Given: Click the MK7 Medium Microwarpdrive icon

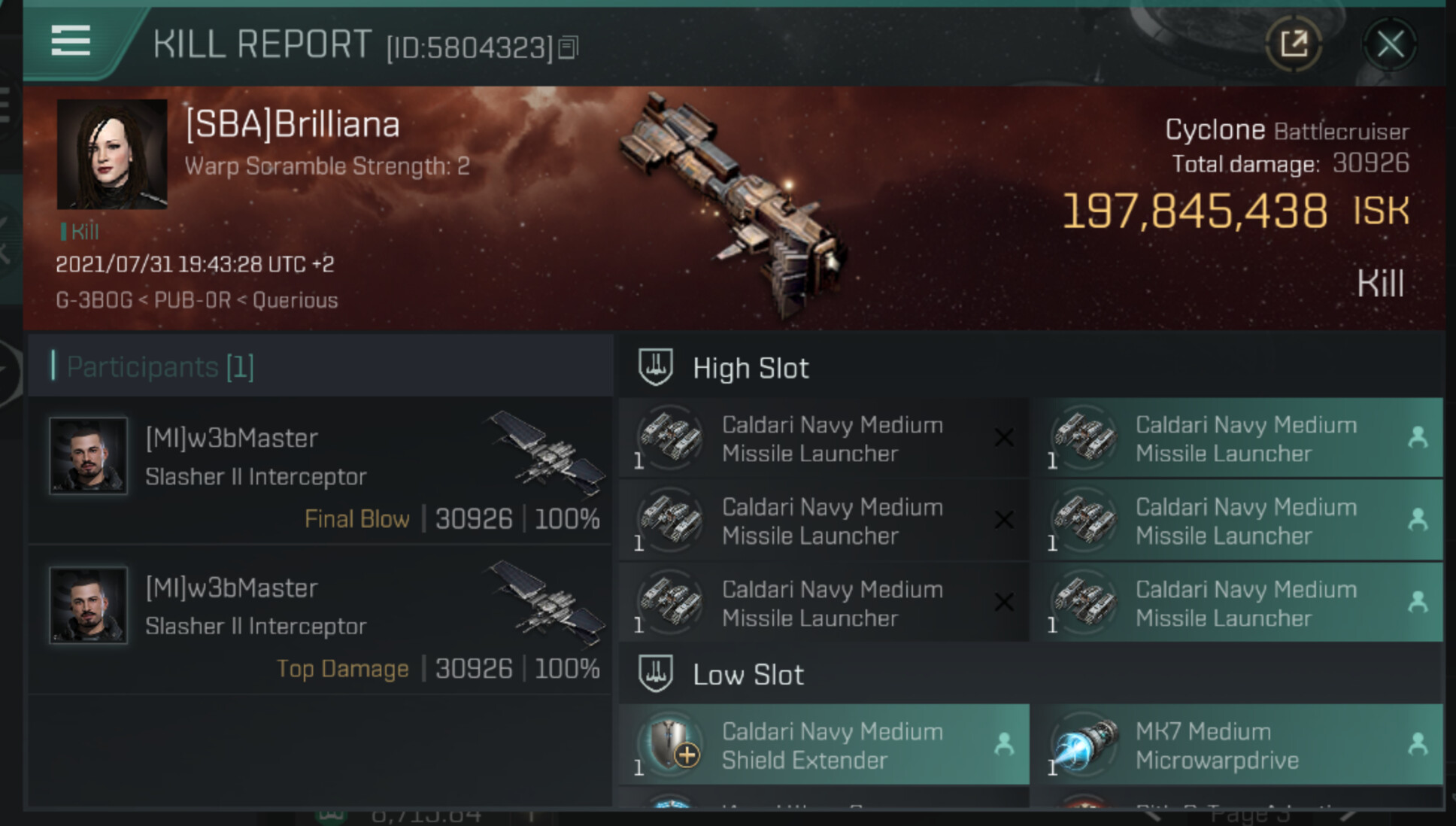Looking at the screenshot, I should click(x=1082, y=746).
